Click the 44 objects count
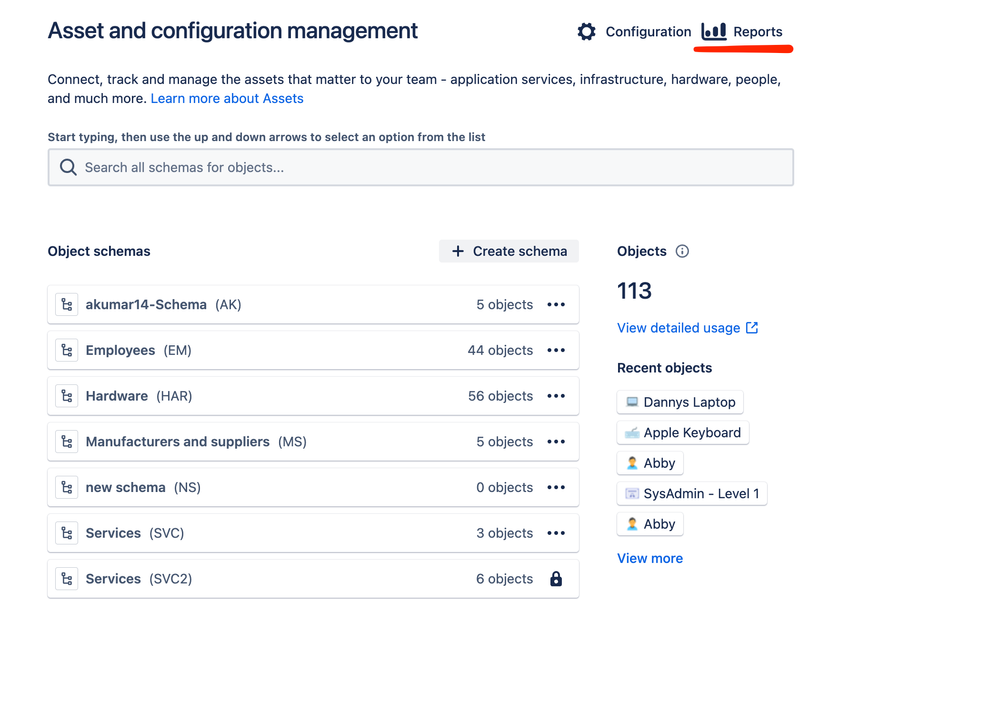 (x=500, y=351)
